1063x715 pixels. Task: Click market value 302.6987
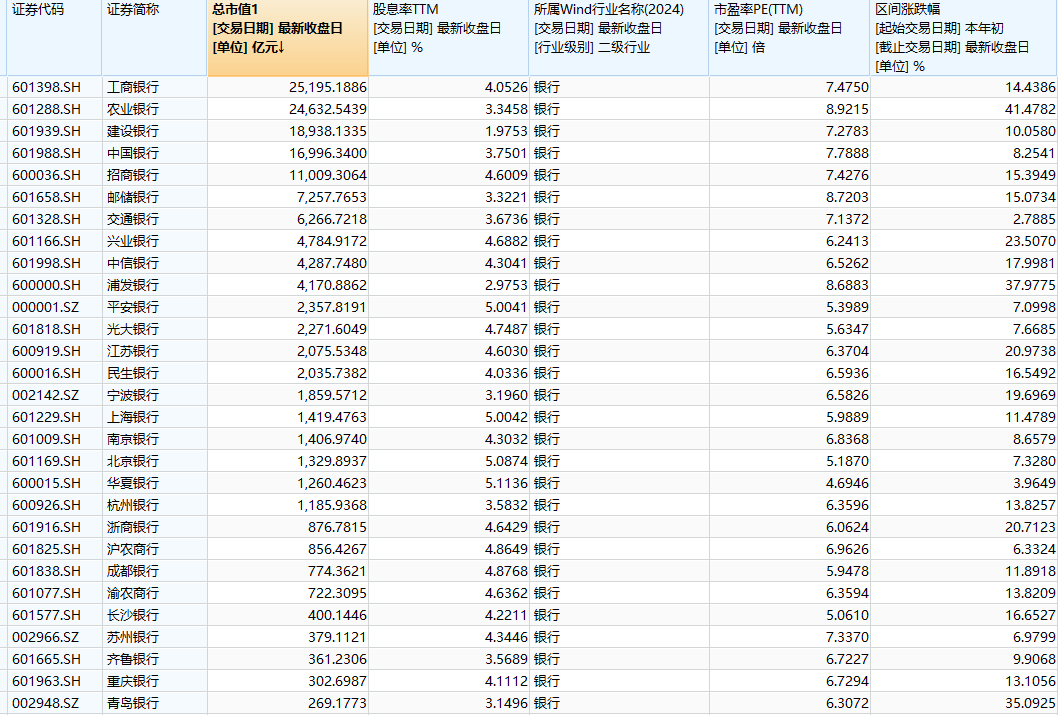coord(337,682)
